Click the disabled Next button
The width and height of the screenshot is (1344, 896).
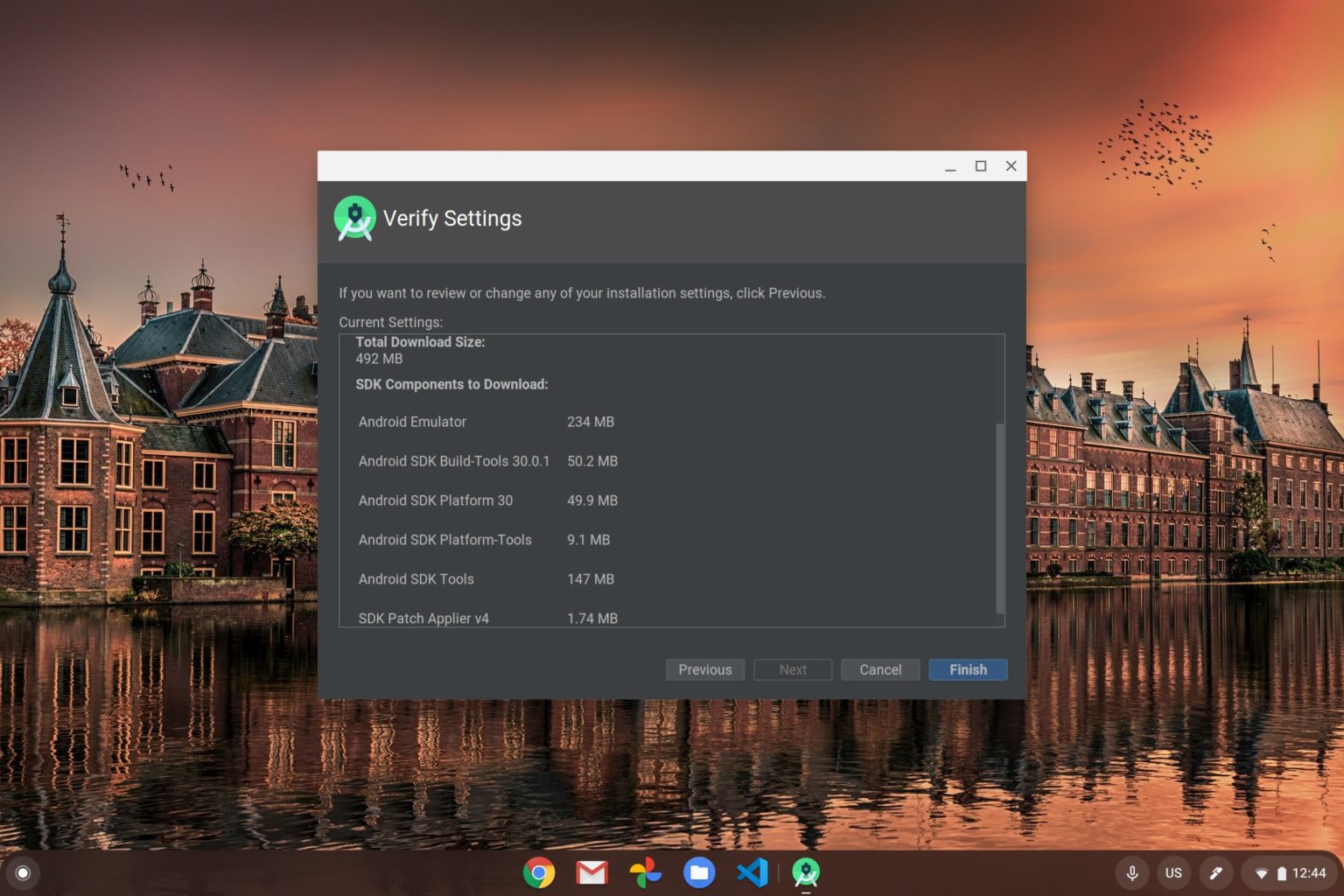pos(793,669)
